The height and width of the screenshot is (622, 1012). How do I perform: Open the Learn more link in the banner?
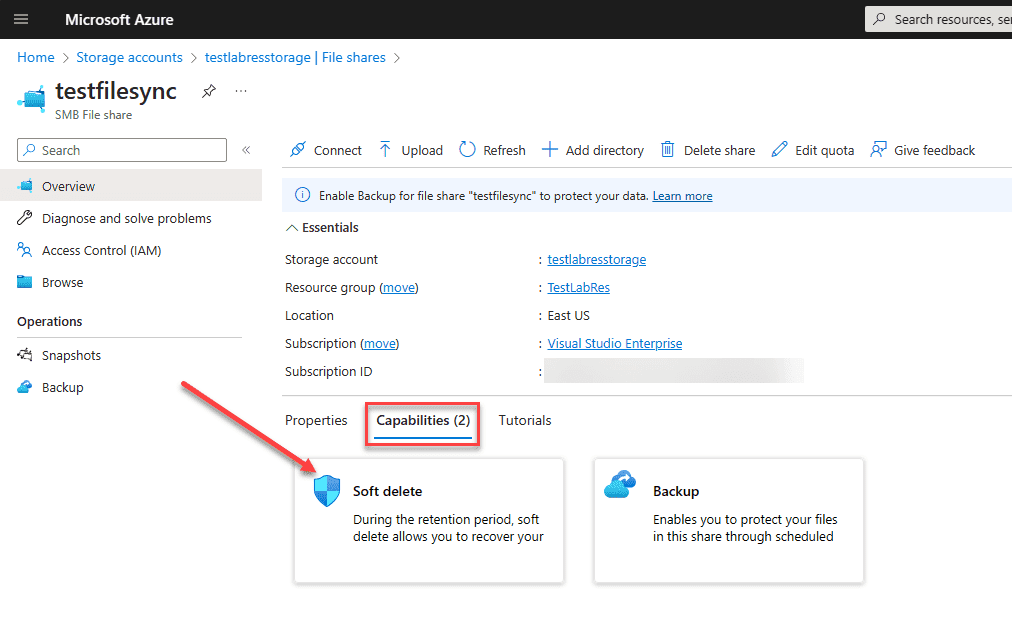[682, 196]
